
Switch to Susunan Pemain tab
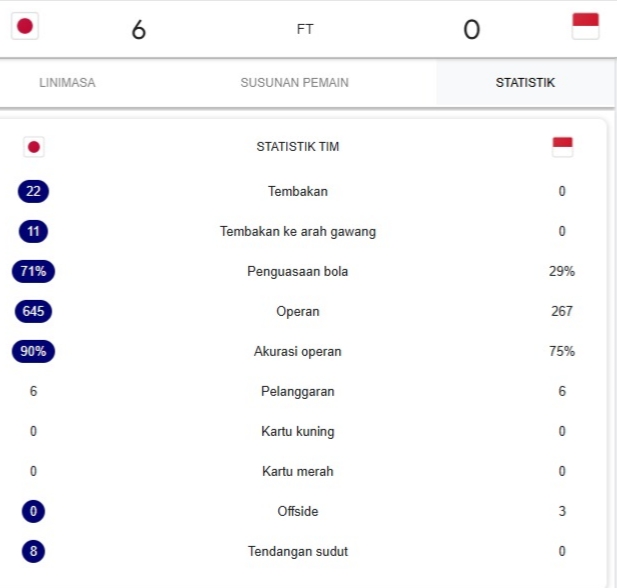pos(295,83)
